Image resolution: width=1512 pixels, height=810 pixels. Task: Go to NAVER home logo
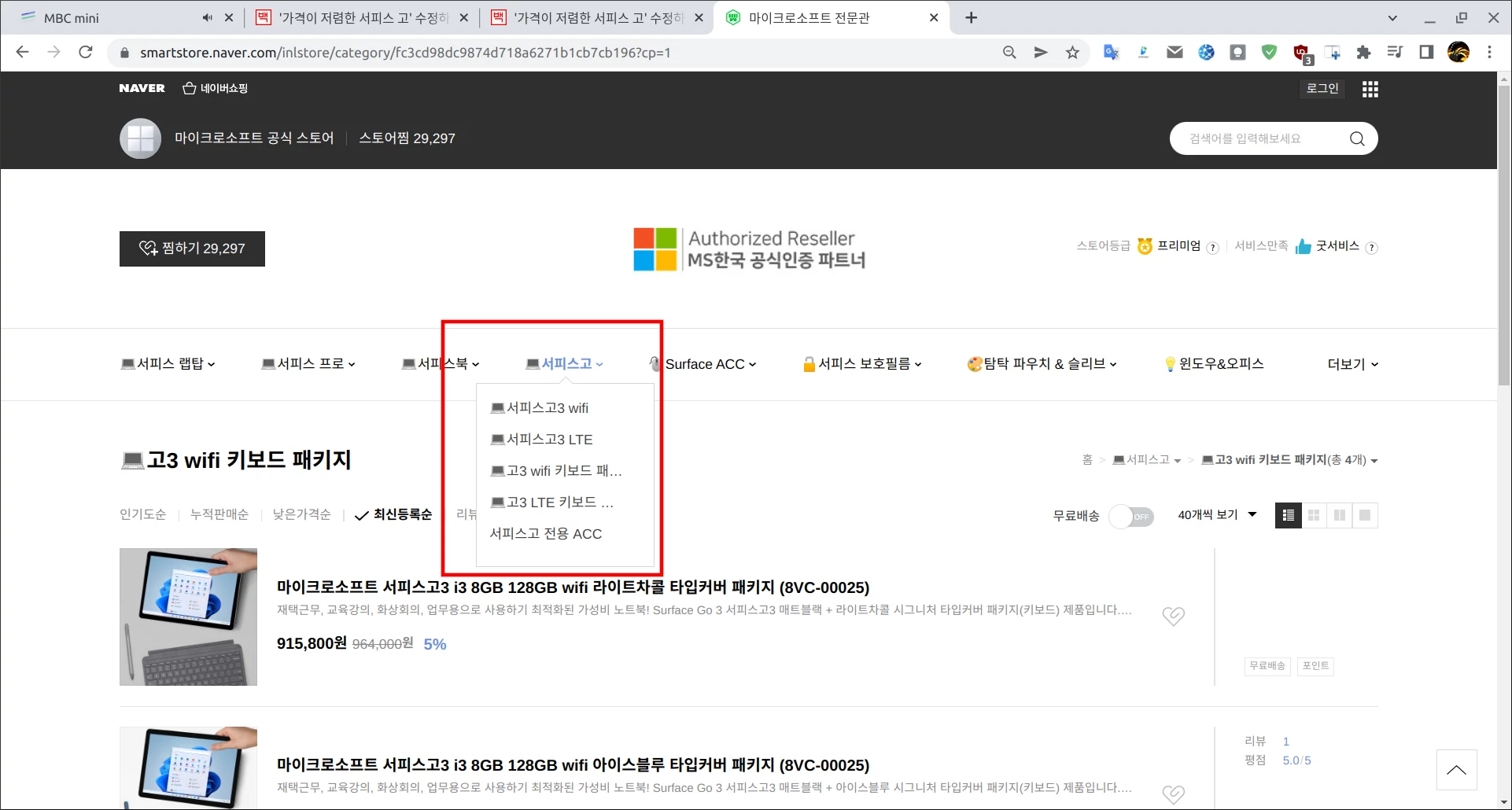coord(142,88)
